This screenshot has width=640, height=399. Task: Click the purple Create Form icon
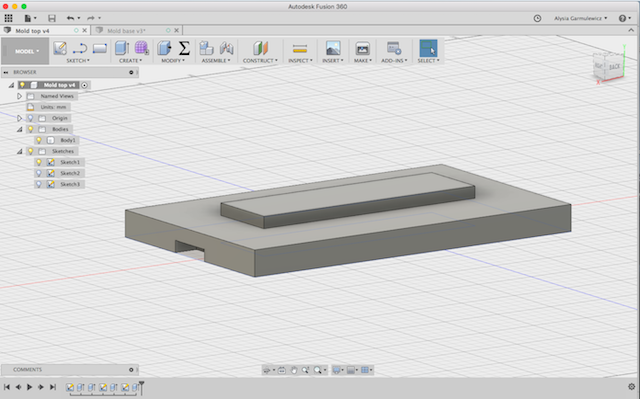(x=142, y=48)
